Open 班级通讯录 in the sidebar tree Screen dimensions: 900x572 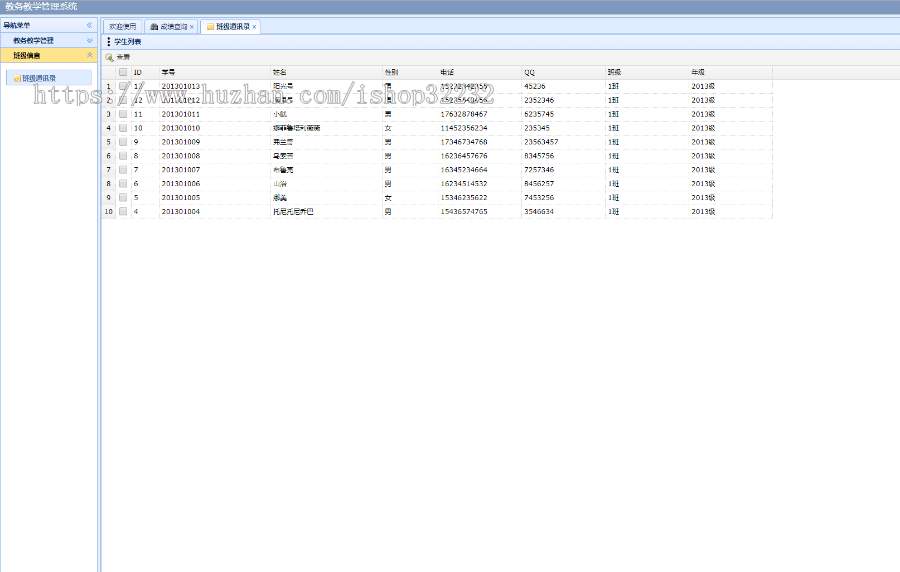pyautogui.click(x=40, y=78)
